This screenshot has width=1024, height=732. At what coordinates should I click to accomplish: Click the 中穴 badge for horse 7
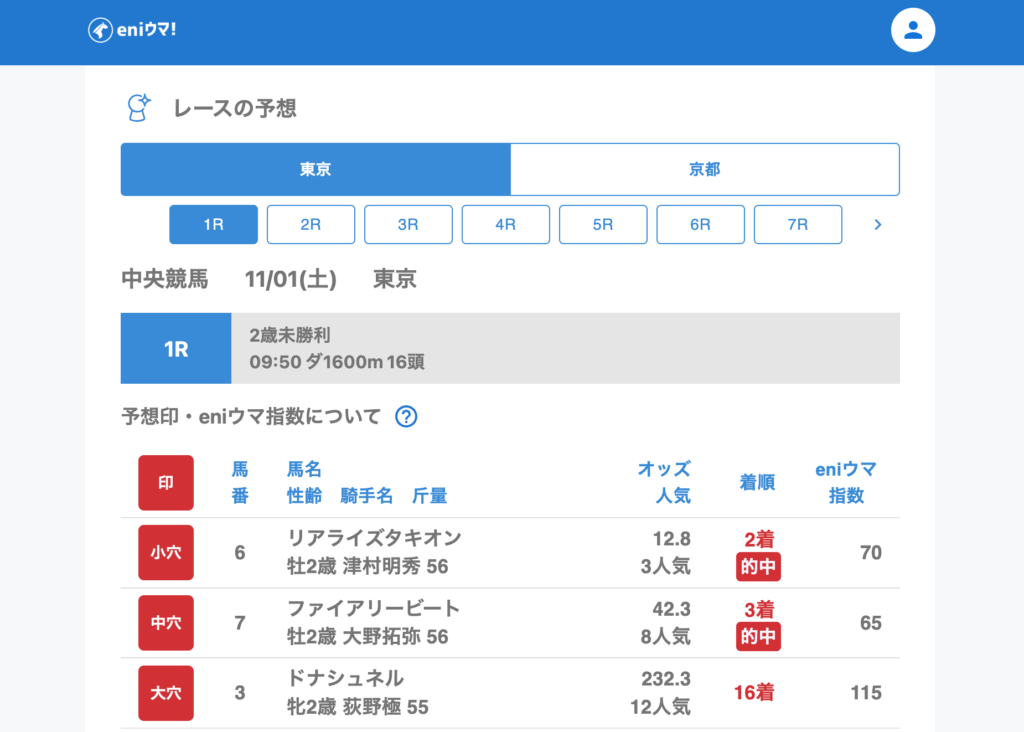click(x=166, y=623)
